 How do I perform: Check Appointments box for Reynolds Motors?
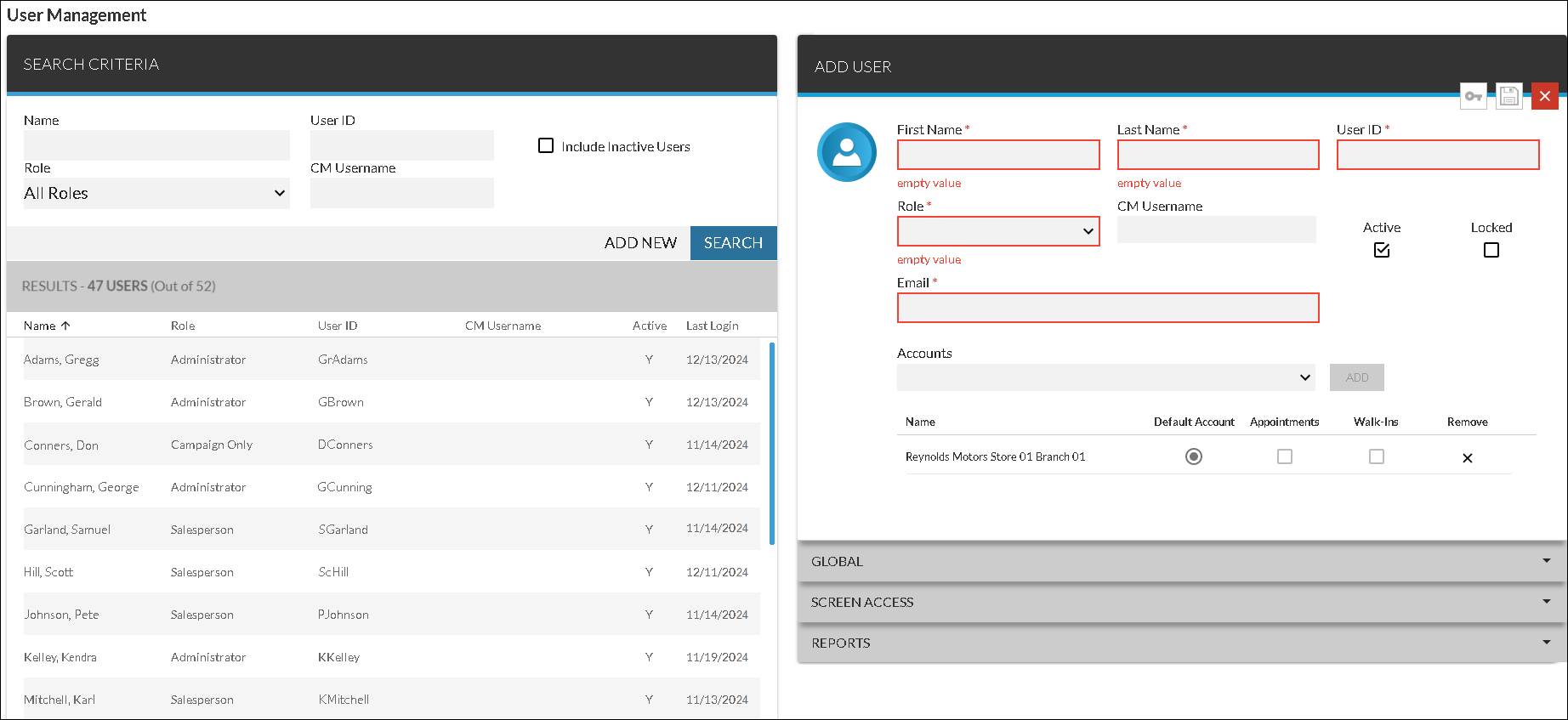click(1285, 456)
